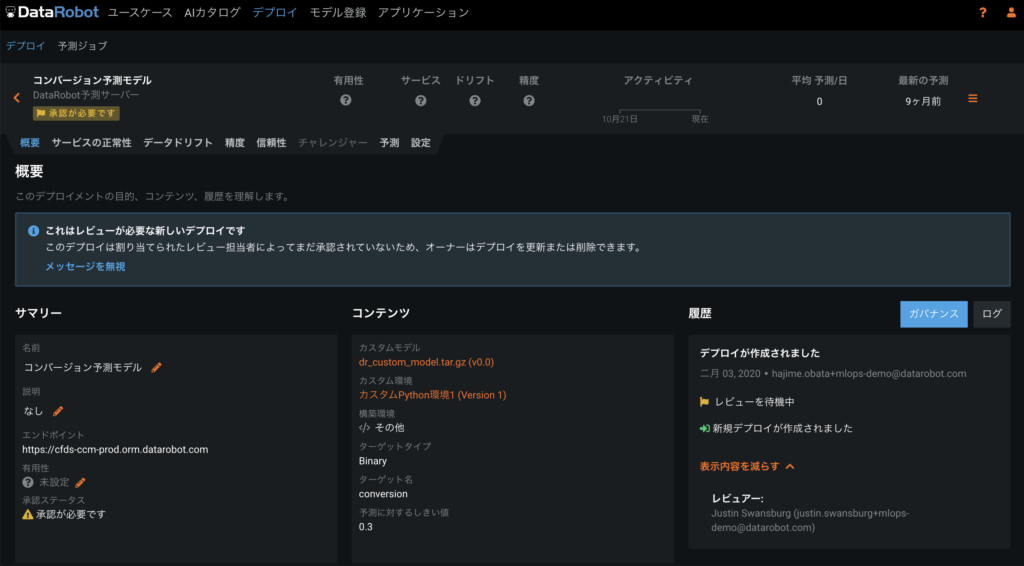Open the ユースケース menu
This screenshot has height=566, width=1024.
[x=140, y=12]
